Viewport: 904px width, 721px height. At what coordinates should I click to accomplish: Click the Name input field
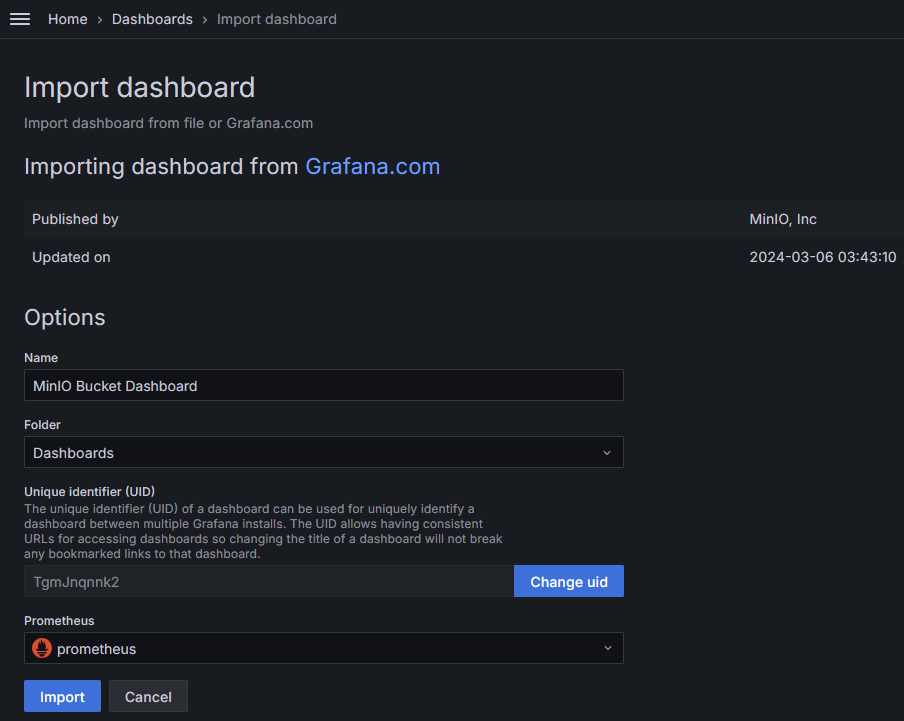click(x=323, y=385)
